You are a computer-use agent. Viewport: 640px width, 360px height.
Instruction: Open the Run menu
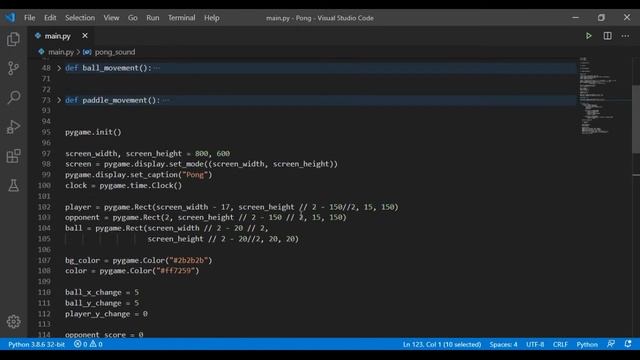[153, 18]
